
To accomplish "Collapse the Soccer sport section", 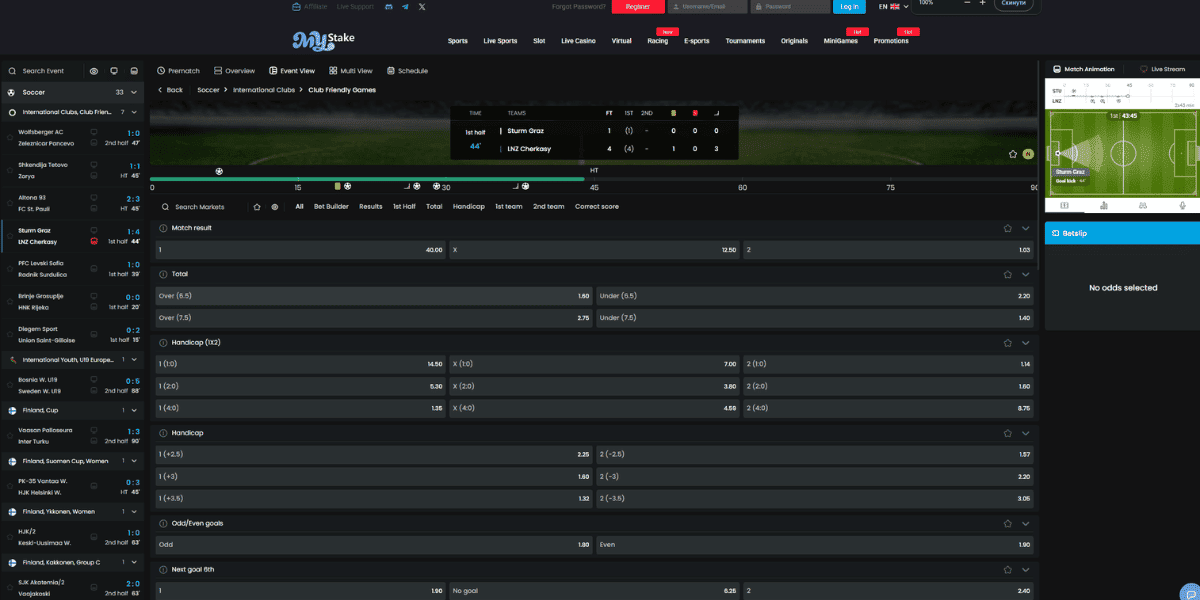I will tap(135, 92).
